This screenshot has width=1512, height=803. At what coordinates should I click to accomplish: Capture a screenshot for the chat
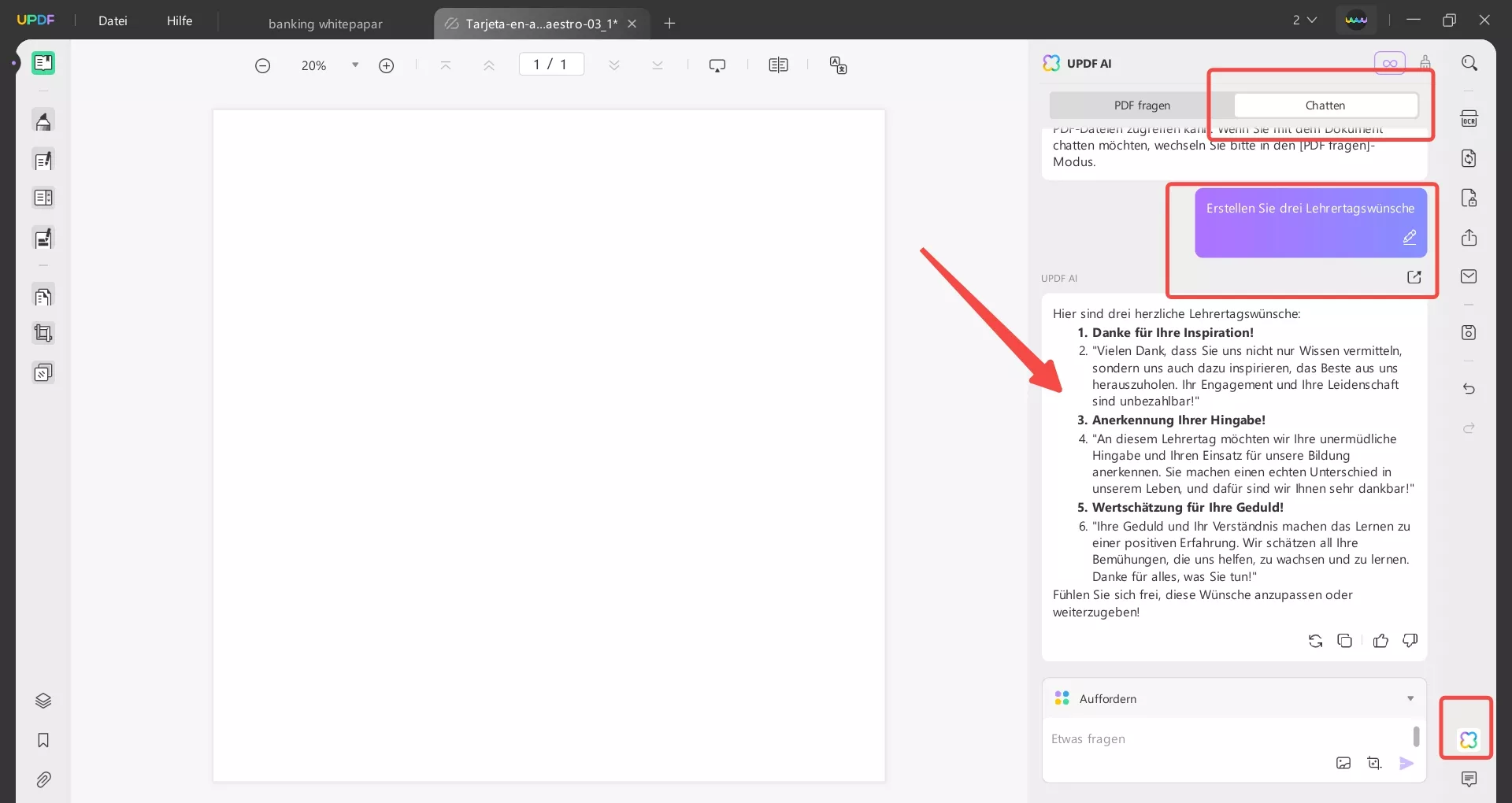(x=1375, y=763)
